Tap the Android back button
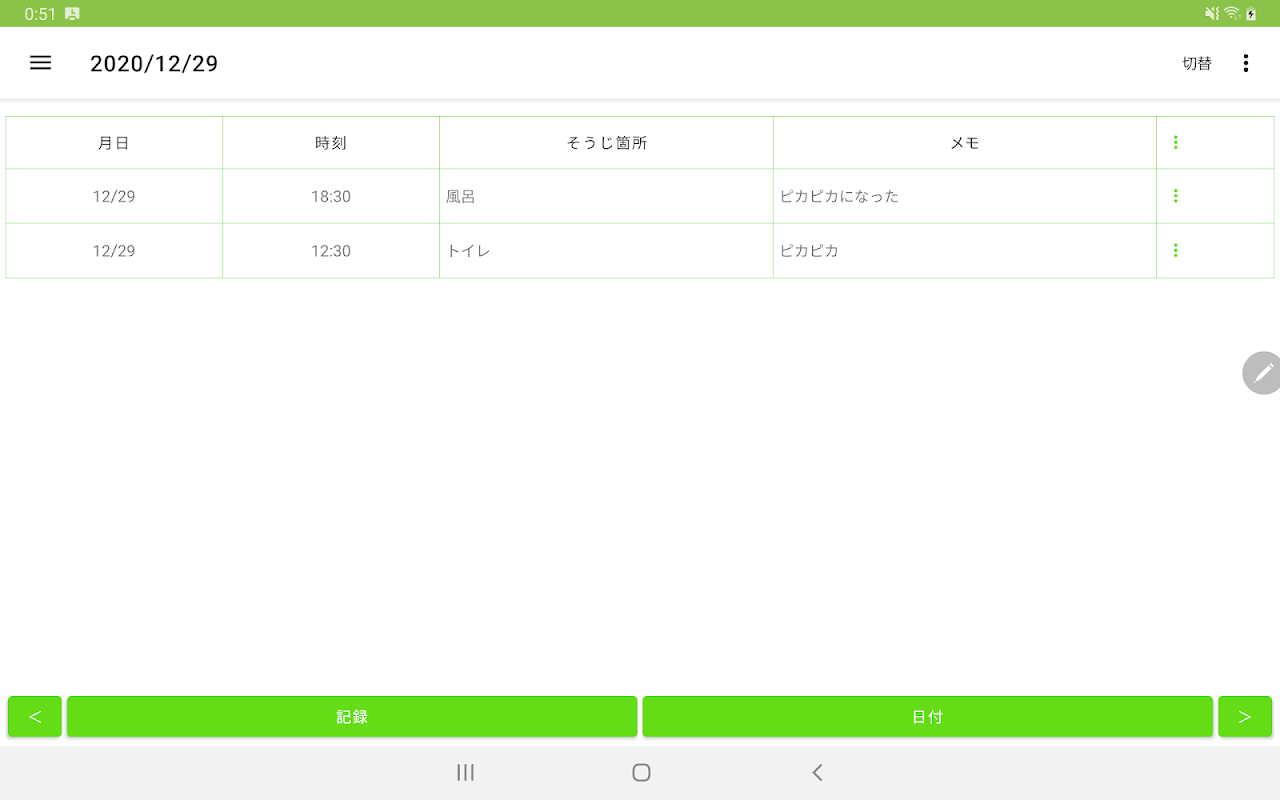The height and width of the screenshot is (800, 1280). point(817,772)
